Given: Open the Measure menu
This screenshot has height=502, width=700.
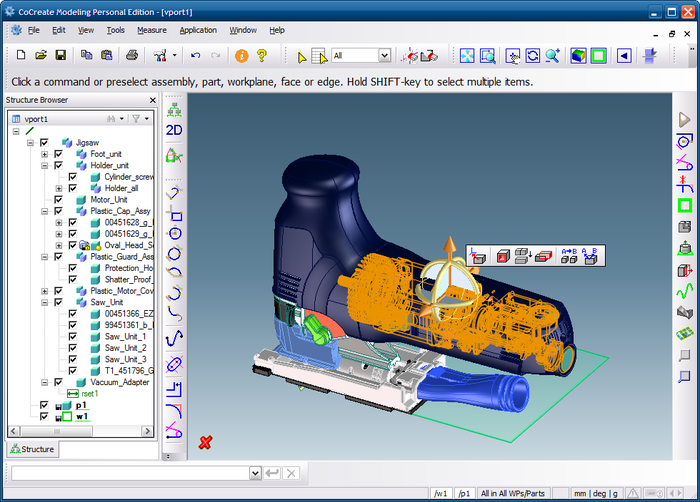Looking at the screenshot, I should [x=152, y=30].
